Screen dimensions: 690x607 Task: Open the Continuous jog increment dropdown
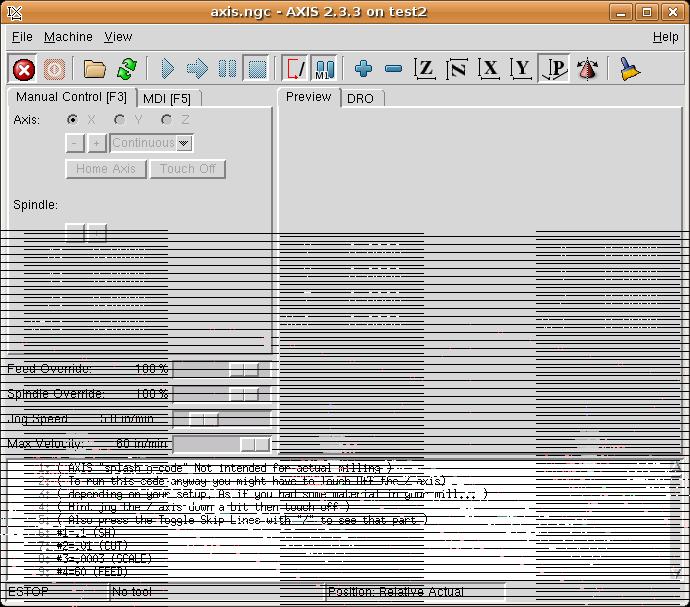(151, 143)
